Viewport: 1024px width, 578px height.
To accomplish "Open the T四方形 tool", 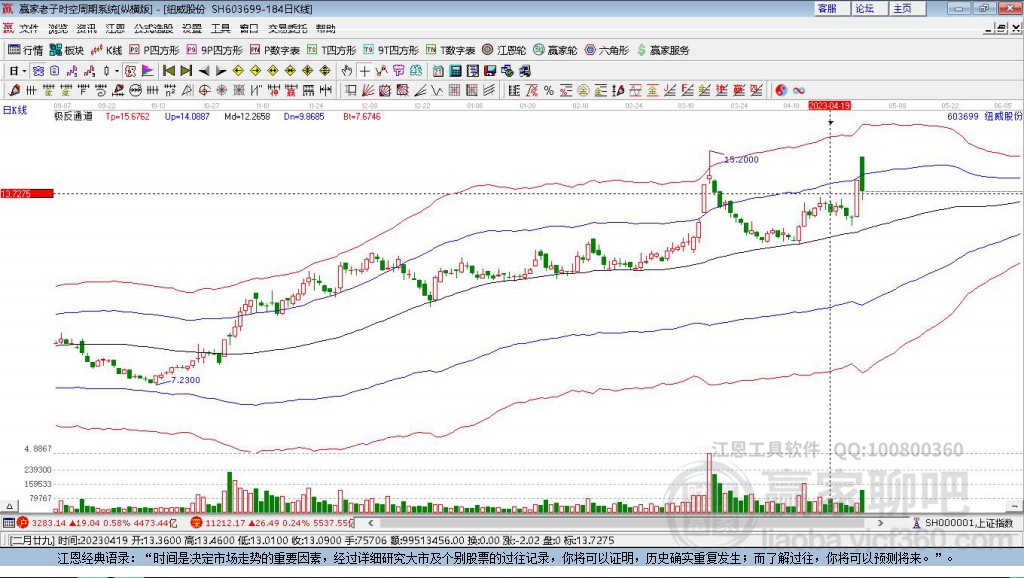I will coord(332,50).
